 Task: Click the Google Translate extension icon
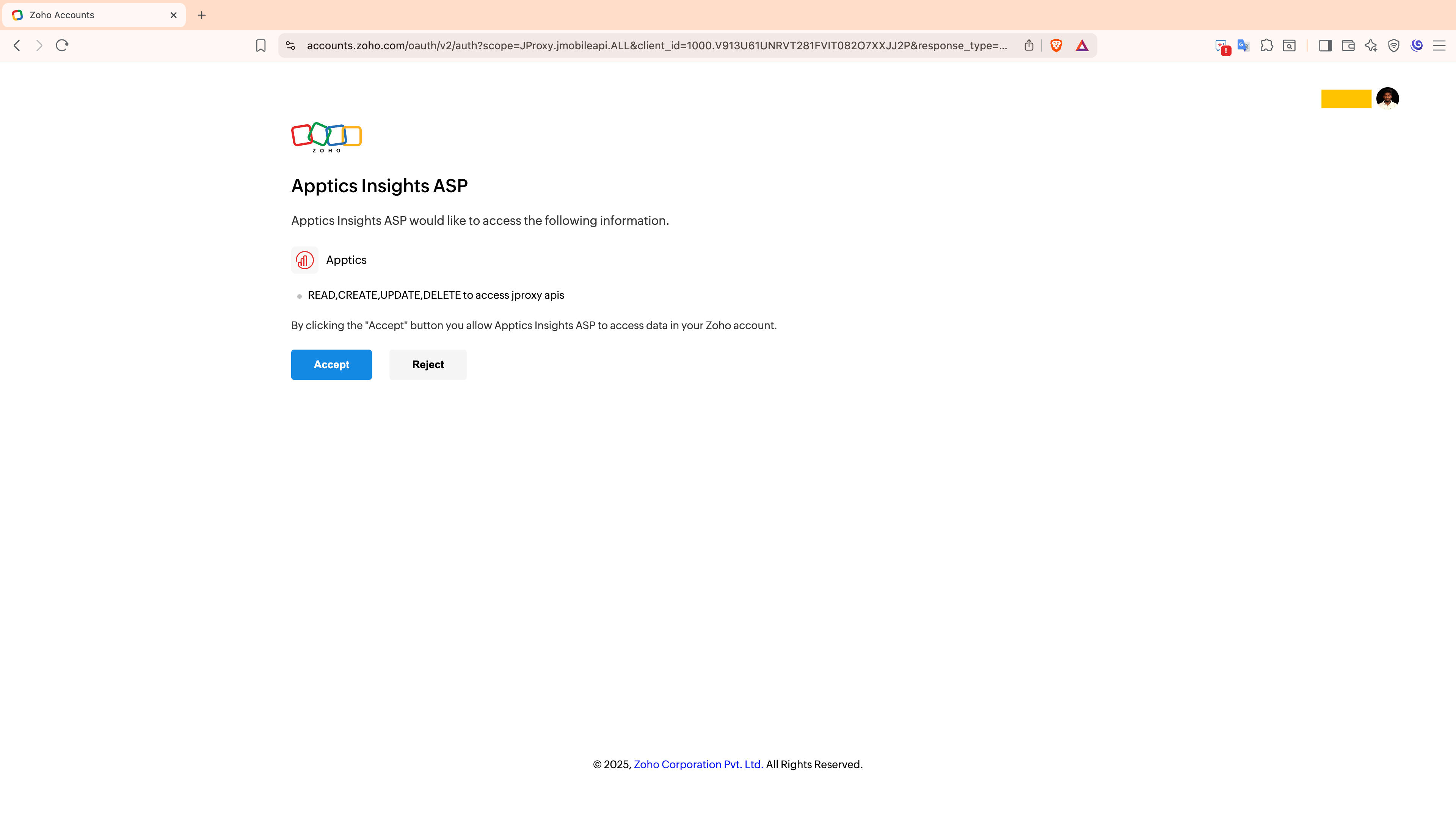(x=1244, y=46)
